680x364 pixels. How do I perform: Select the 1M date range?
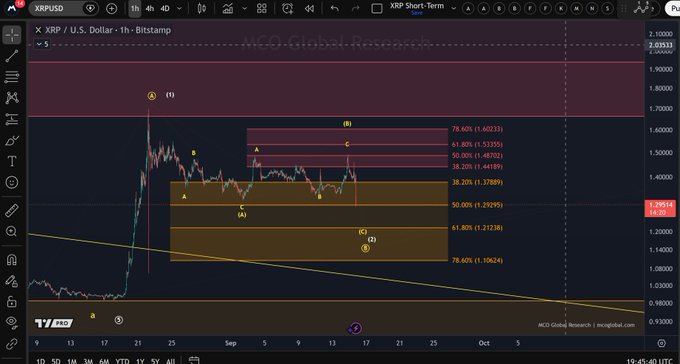[x=72, y=361]
